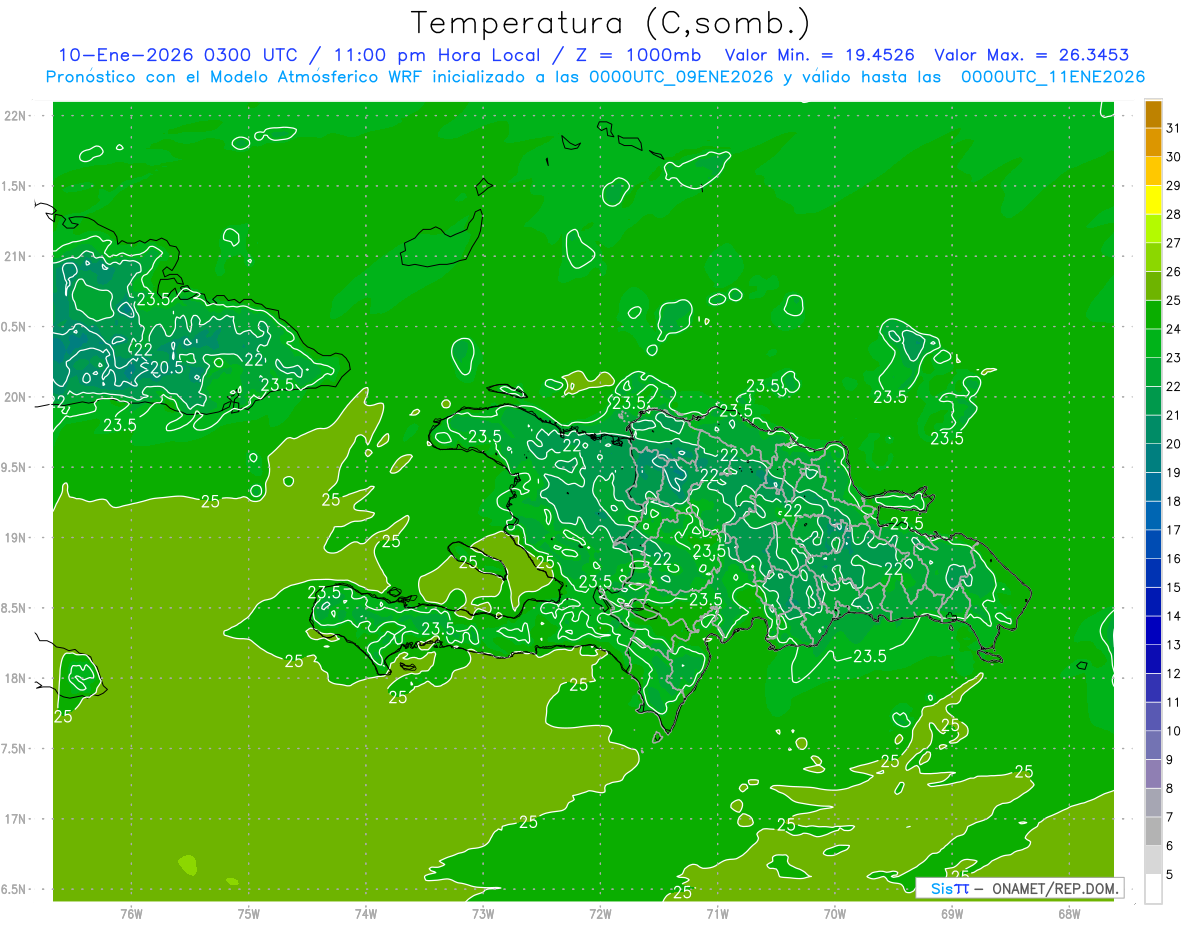Image resolution: width=1200 pixels, height=927 pixels.
Task: Click the 'Valor Min. = 19.4526' value
Action: pyautogui.click(x=819, y=55)
